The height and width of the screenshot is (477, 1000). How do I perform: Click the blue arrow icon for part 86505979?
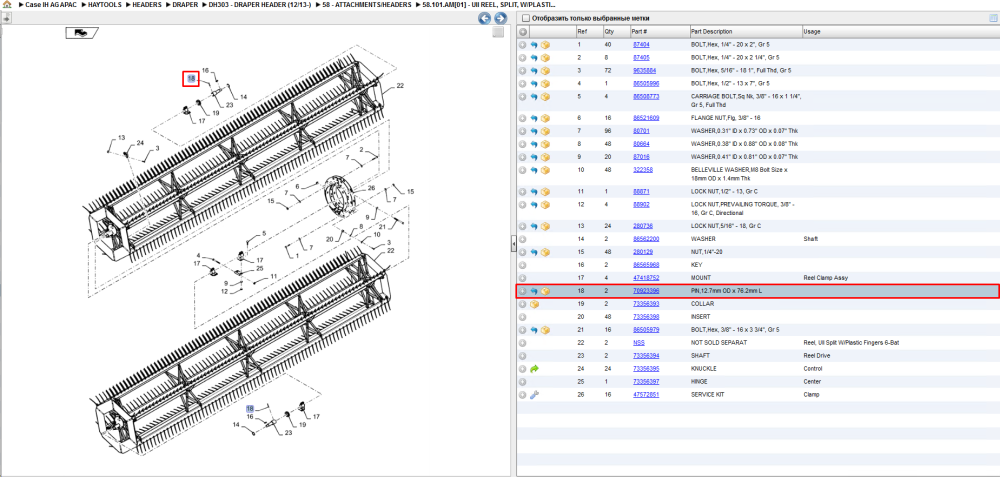534,330
